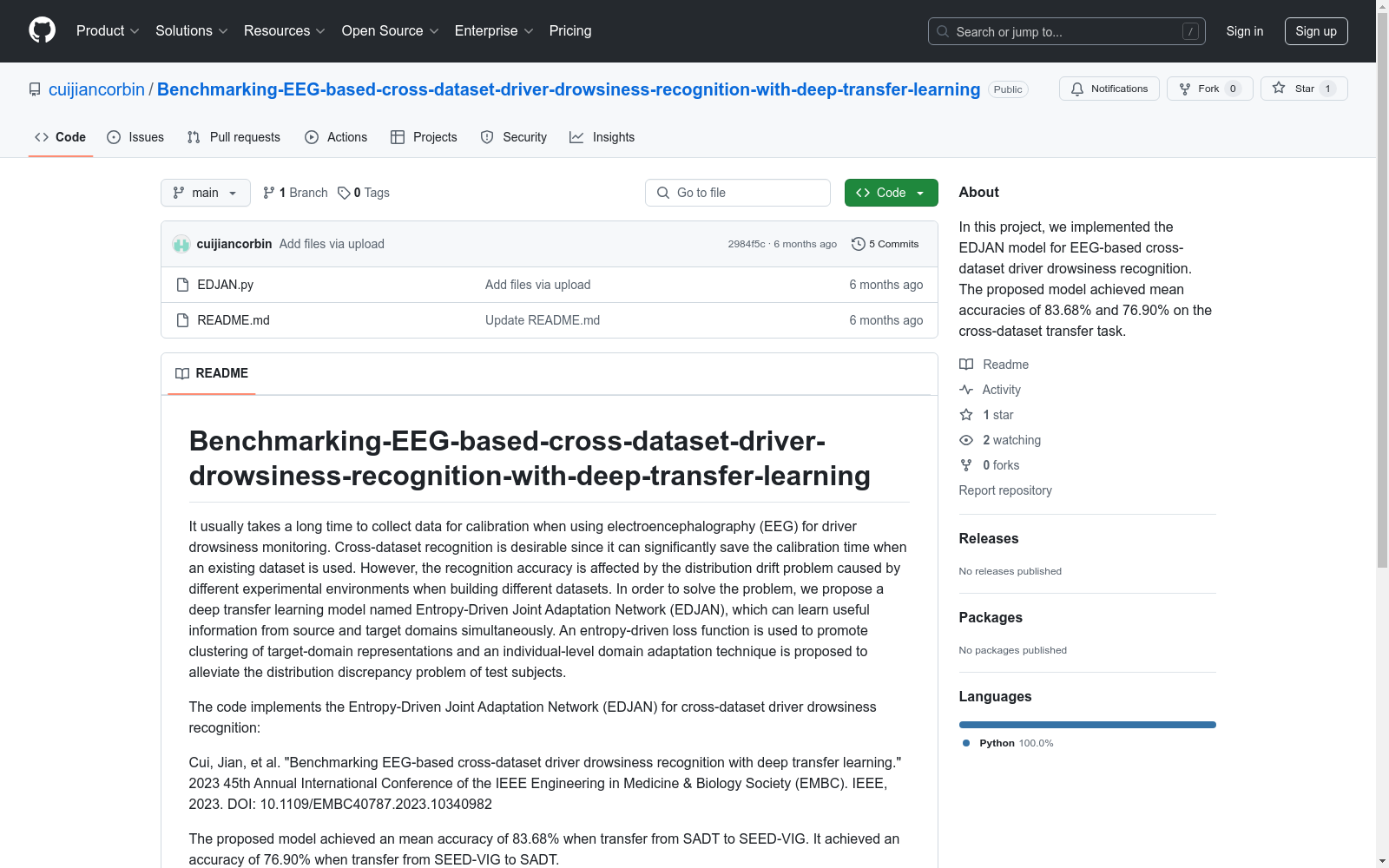The height and width of the screenshot is (868, 1389).
Task: Click the Python 100.0% language entry
Action: (x=1008, y=743)
